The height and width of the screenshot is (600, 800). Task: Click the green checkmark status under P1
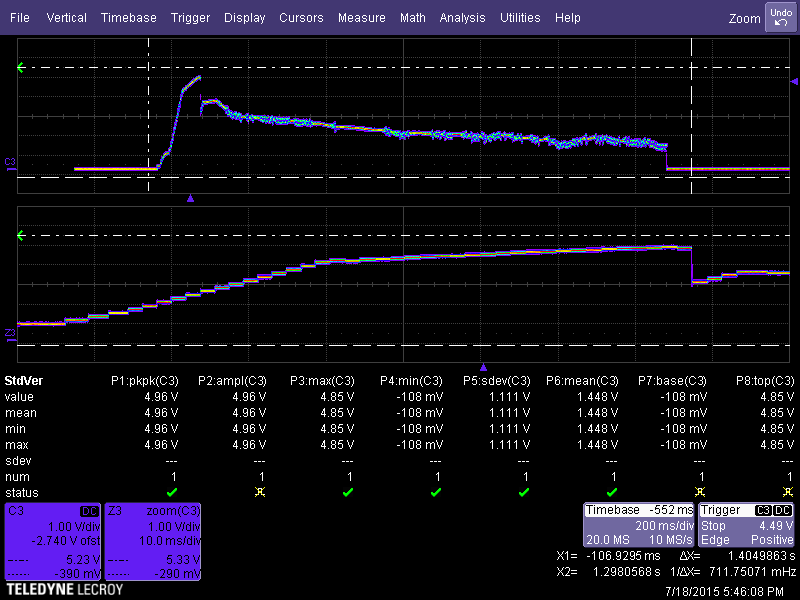click(x=172, y=493)
